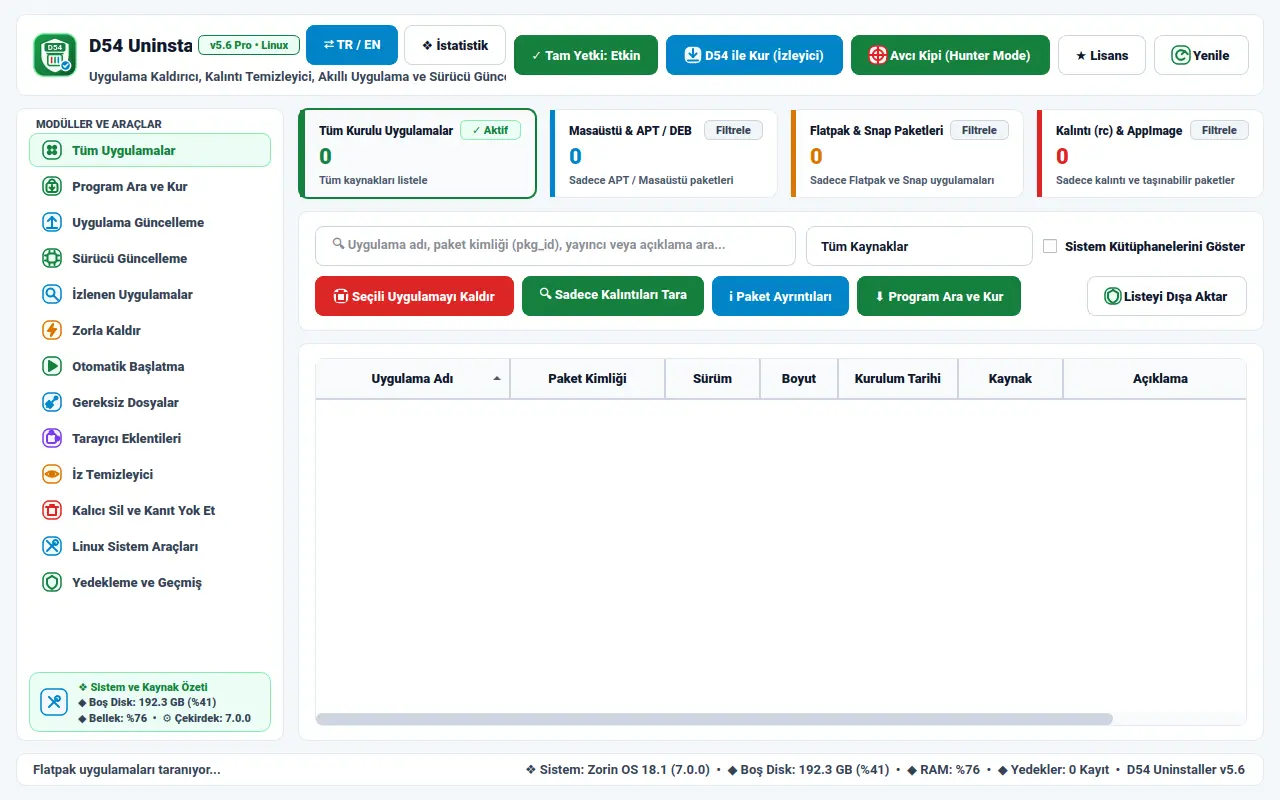Switch language with TR / EN button

352,45
